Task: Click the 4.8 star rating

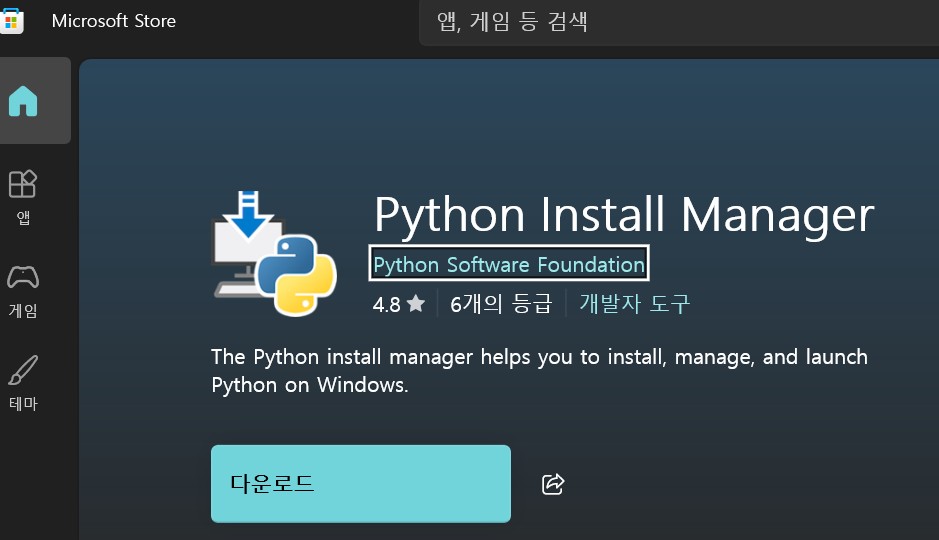Action: [399, 304]
